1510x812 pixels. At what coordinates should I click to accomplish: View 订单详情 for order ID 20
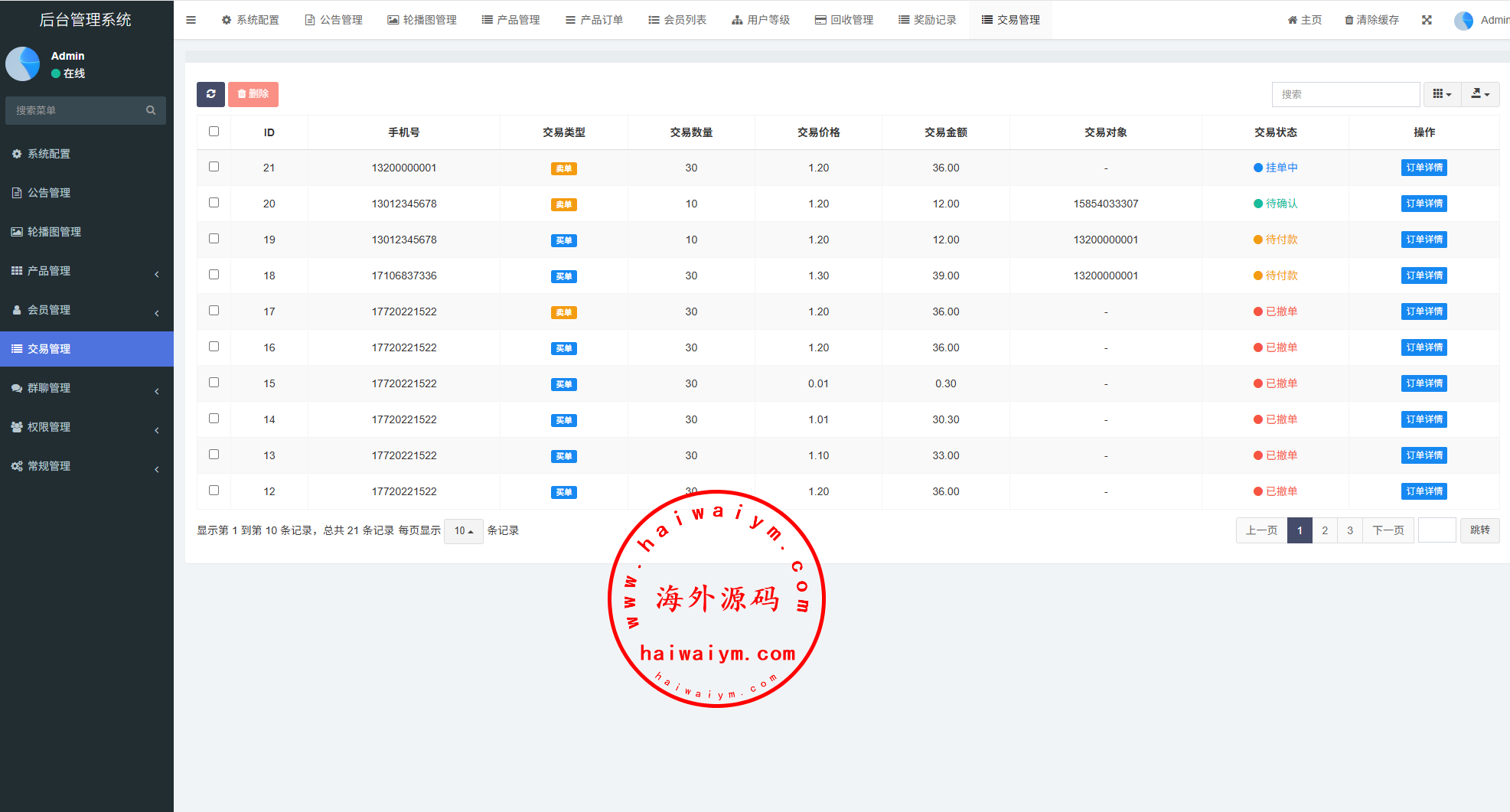[1424, 204]
